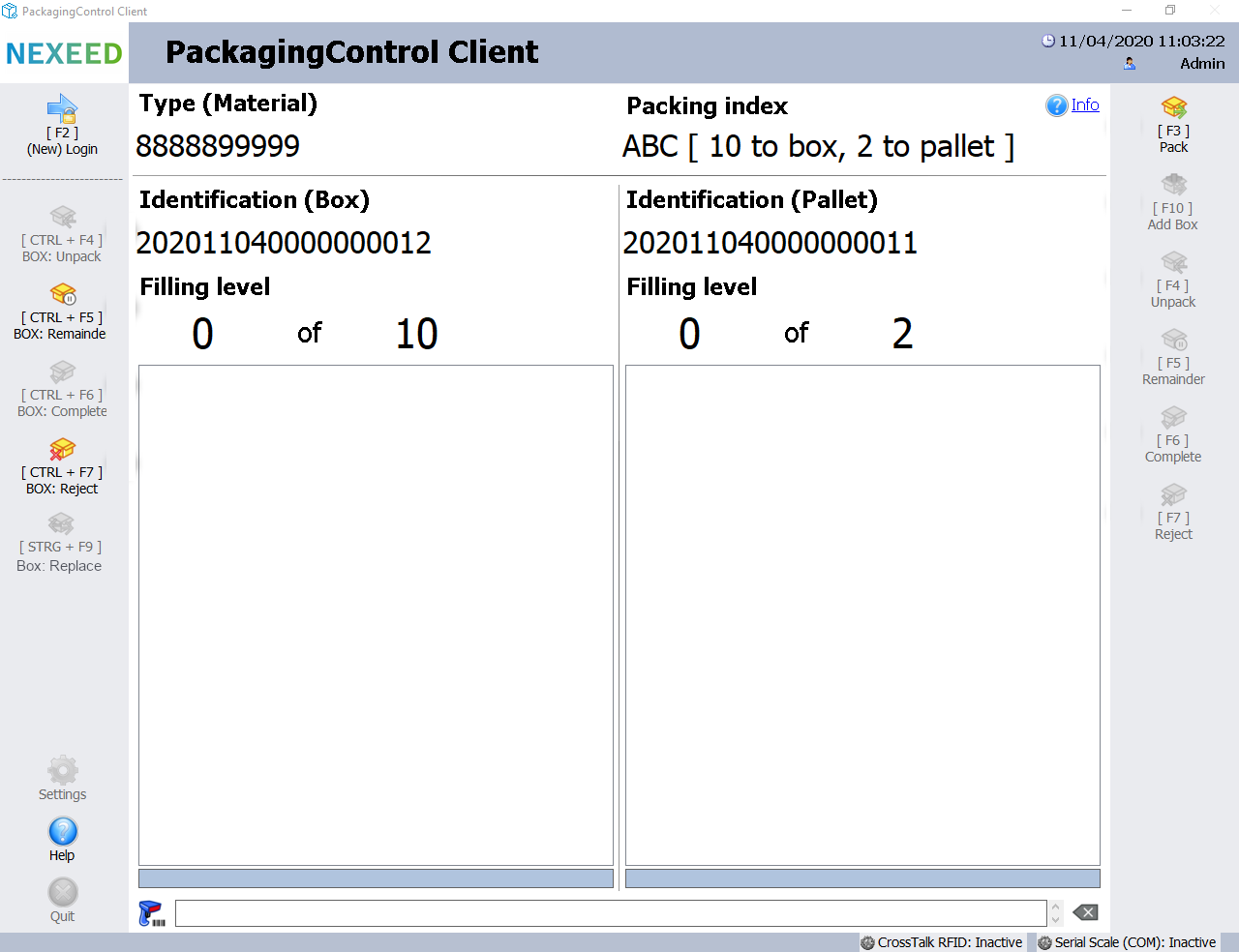Click the F3 Pack icon
This screenshot has width=1239, height=952.
click(1173, 107)
